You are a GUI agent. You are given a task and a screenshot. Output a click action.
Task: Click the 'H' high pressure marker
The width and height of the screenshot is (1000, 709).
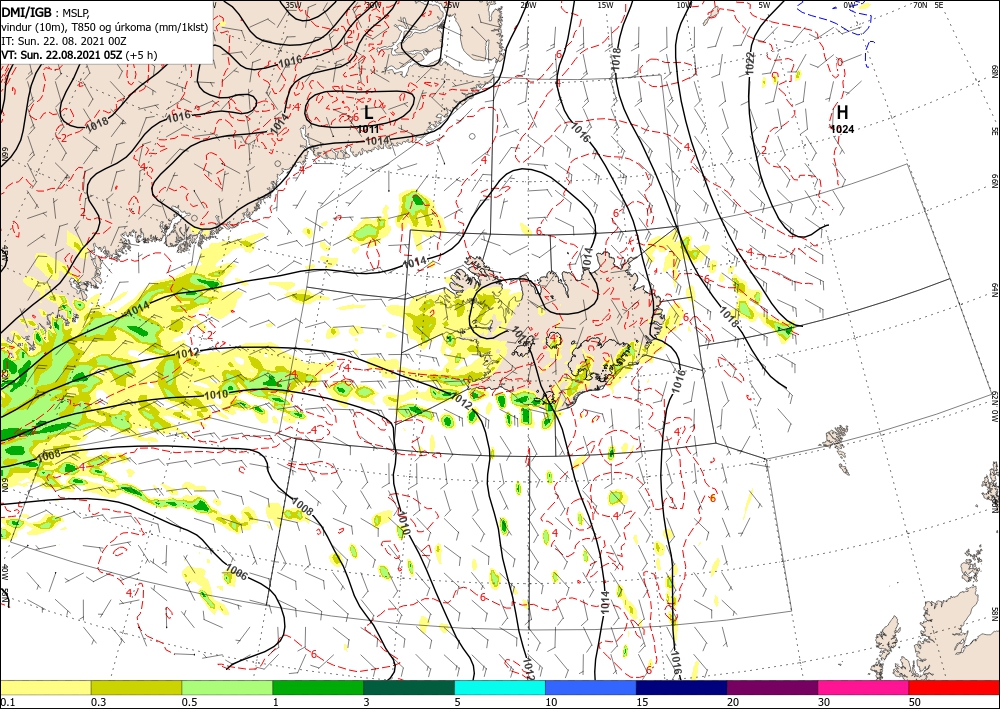(x=842, y=112)
